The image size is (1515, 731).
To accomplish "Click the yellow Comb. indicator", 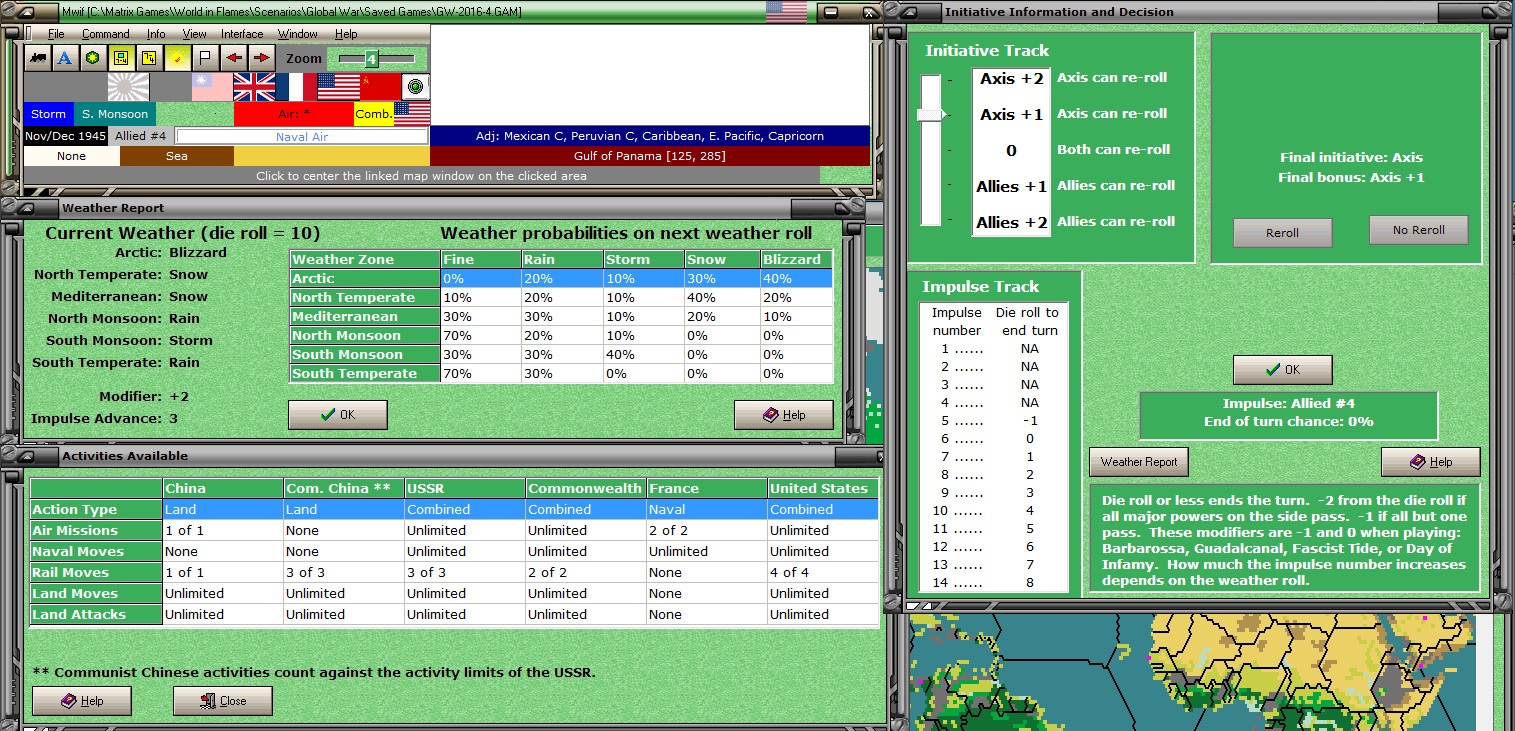I will tap(374, 114).
